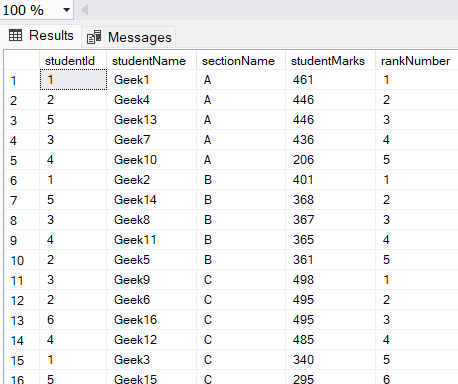
Task: Select the sectionName column header
Action: (241, 61)
